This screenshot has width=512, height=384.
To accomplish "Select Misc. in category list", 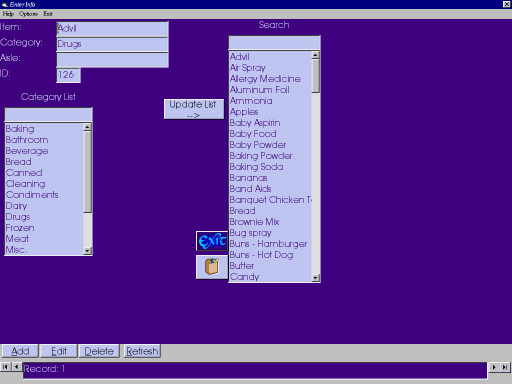I will (x=44, y=250).
